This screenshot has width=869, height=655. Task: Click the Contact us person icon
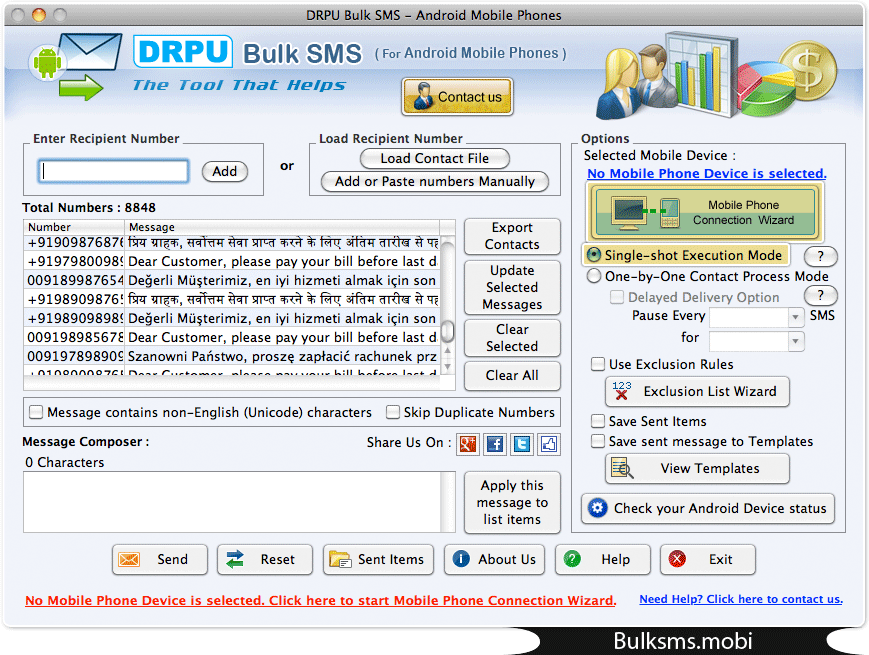click(423, 96)
